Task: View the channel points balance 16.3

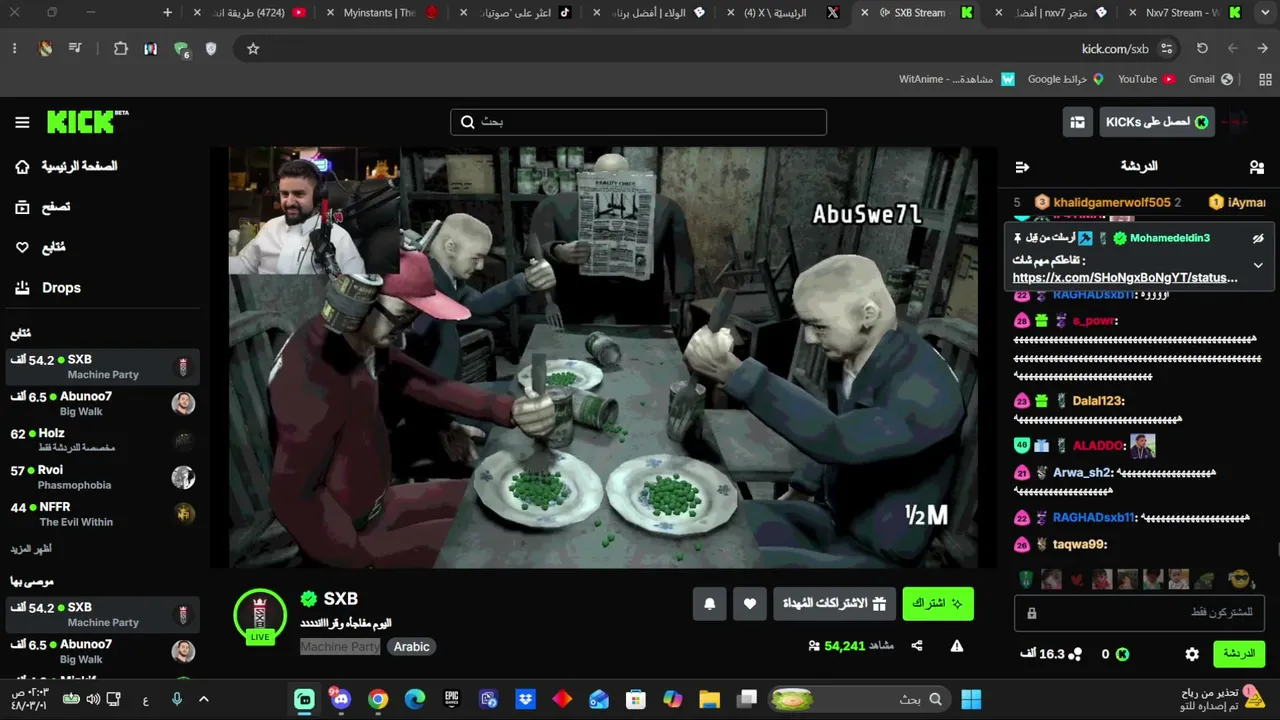Action: tap(1051, 654)
